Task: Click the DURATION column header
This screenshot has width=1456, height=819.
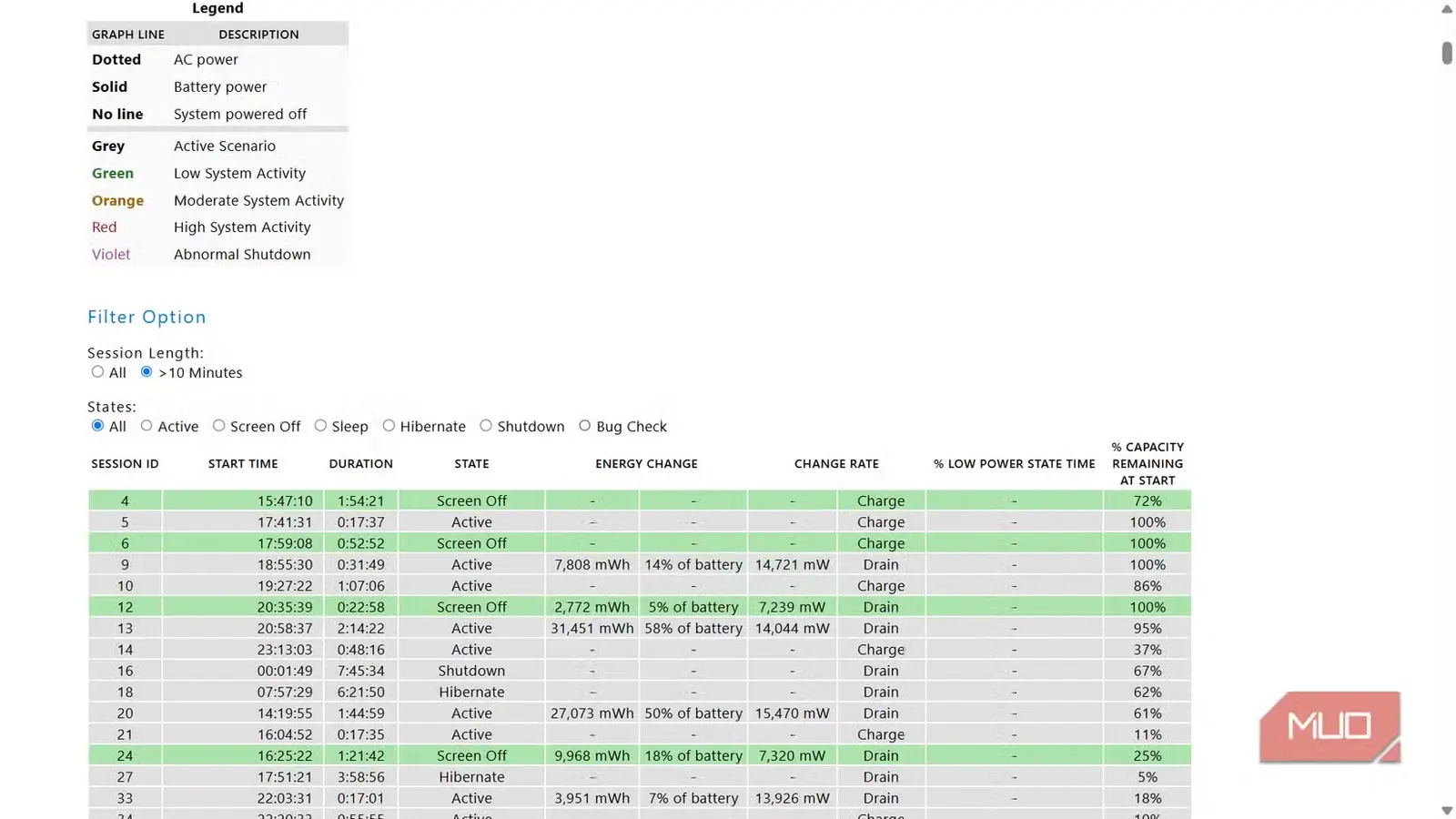Action: pos(361,464)
